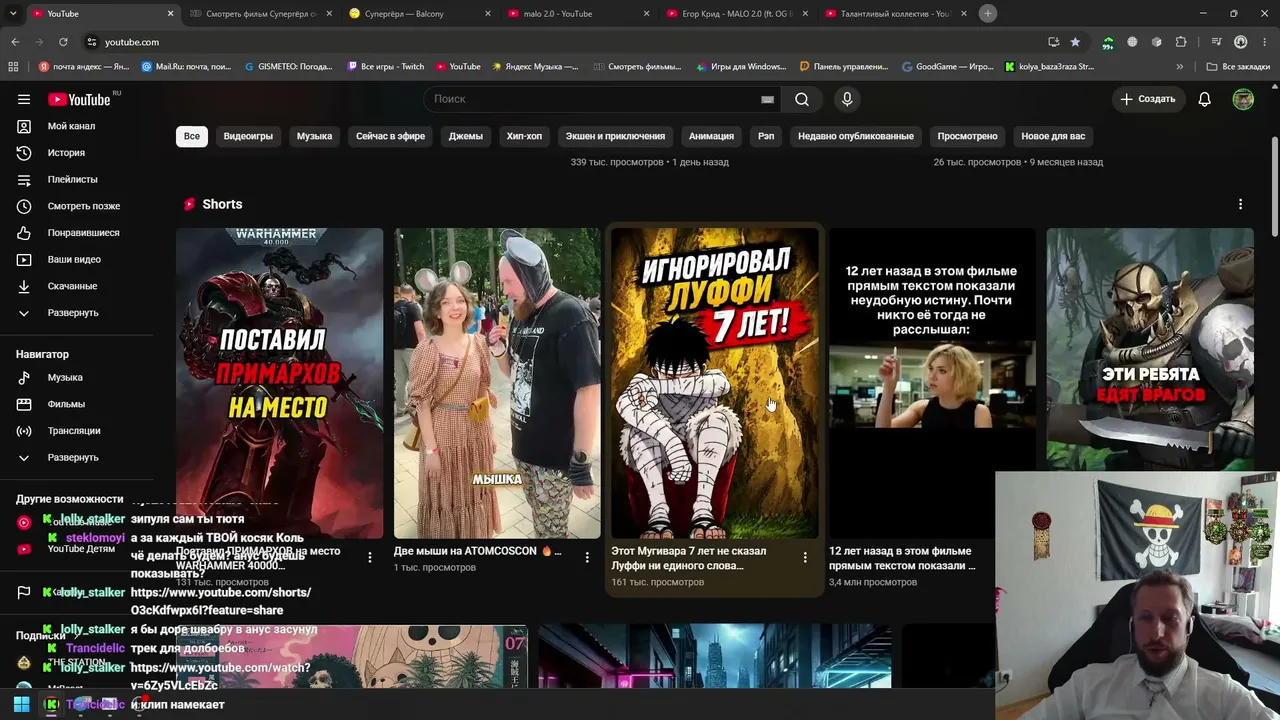Open Мой канал in the sidebar
The image size is (1280, 720).
[x=71, y=126]
